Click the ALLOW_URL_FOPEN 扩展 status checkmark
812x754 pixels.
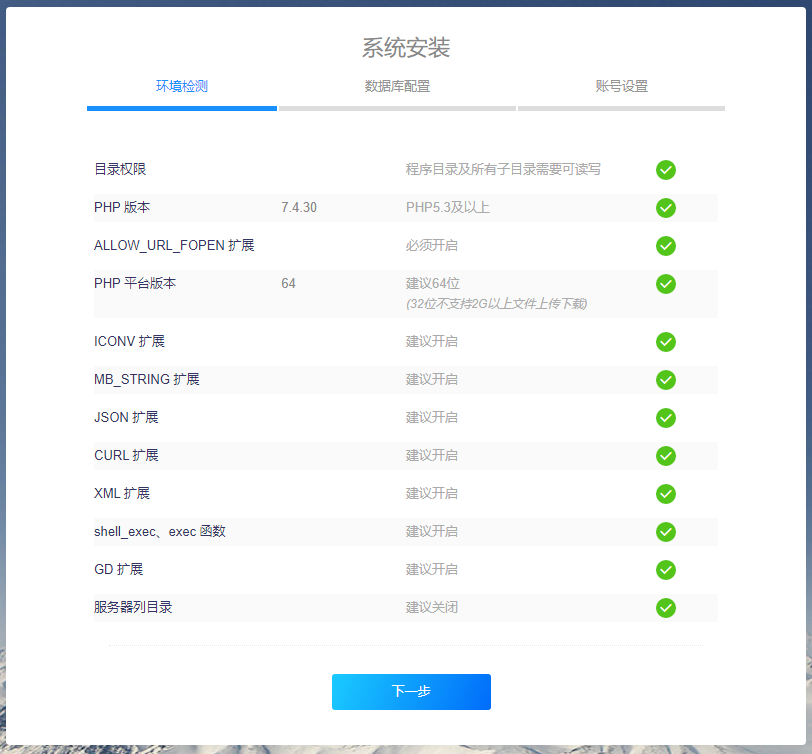(666, 246)
